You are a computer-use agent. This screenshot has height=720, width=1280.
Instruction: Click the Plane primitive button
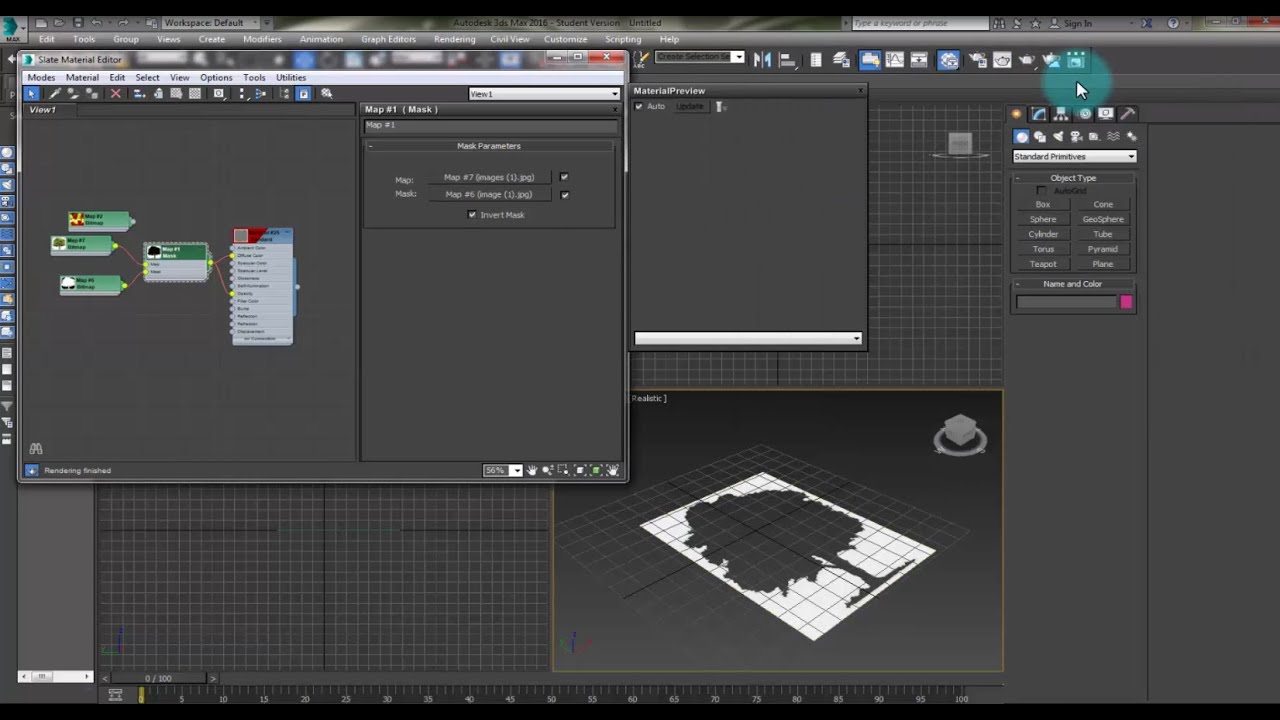[1103, 264]
